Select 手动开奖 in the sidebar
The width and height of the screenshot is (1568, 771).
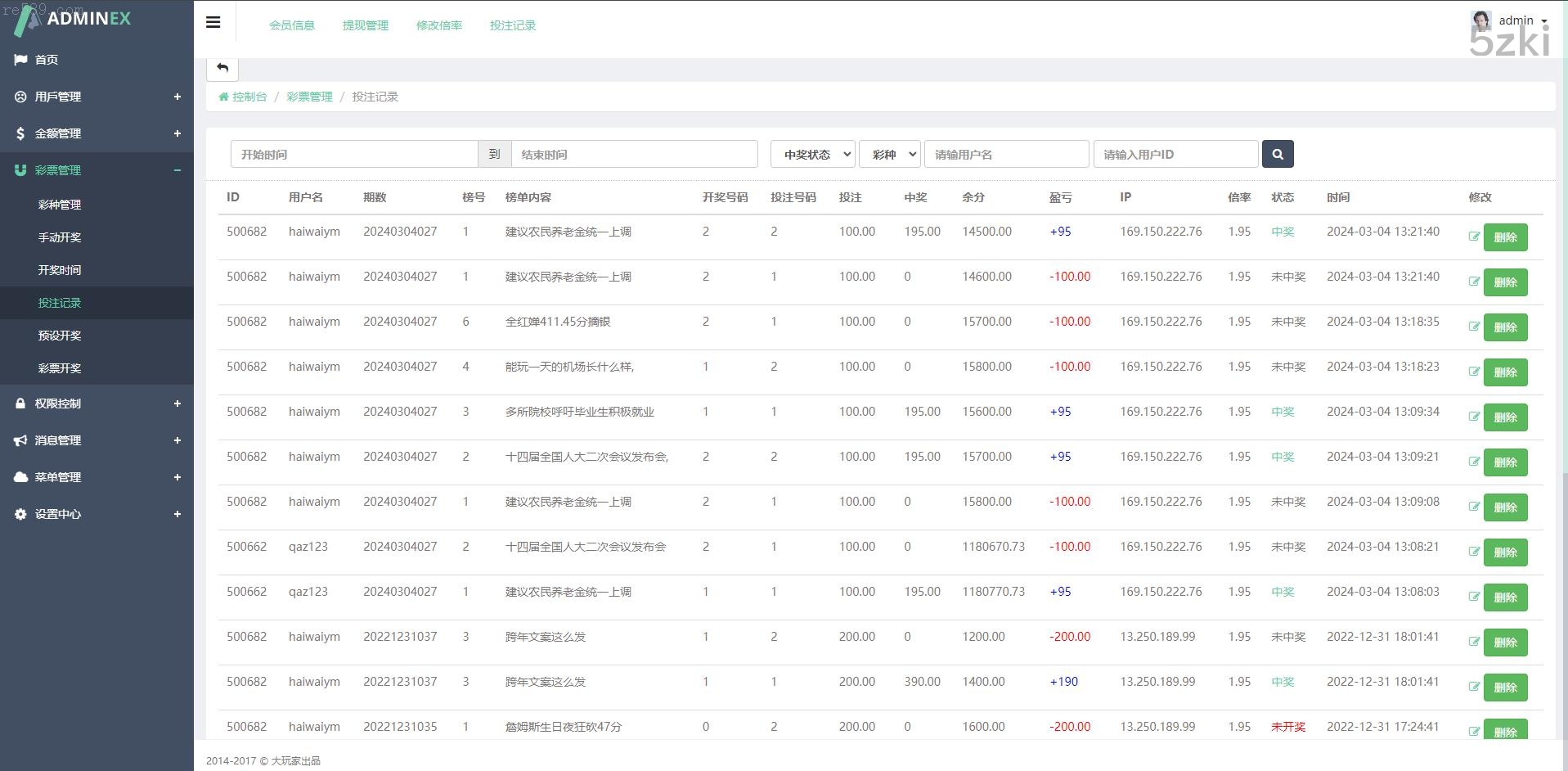60,237
